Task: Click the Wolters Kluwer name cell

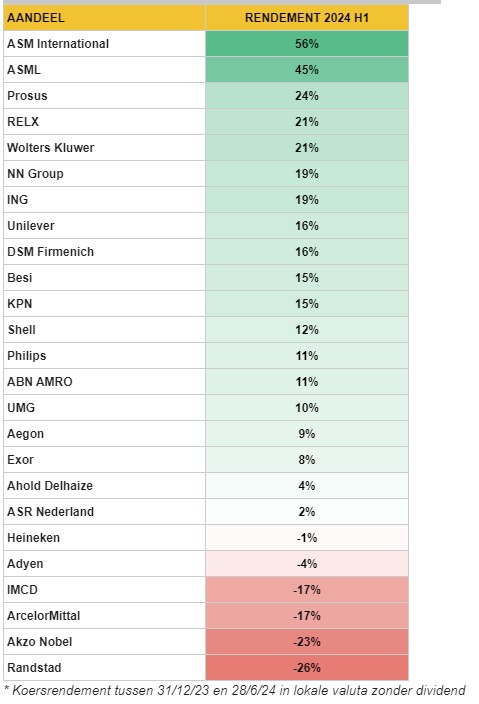Action: click(x=104, y=148)
